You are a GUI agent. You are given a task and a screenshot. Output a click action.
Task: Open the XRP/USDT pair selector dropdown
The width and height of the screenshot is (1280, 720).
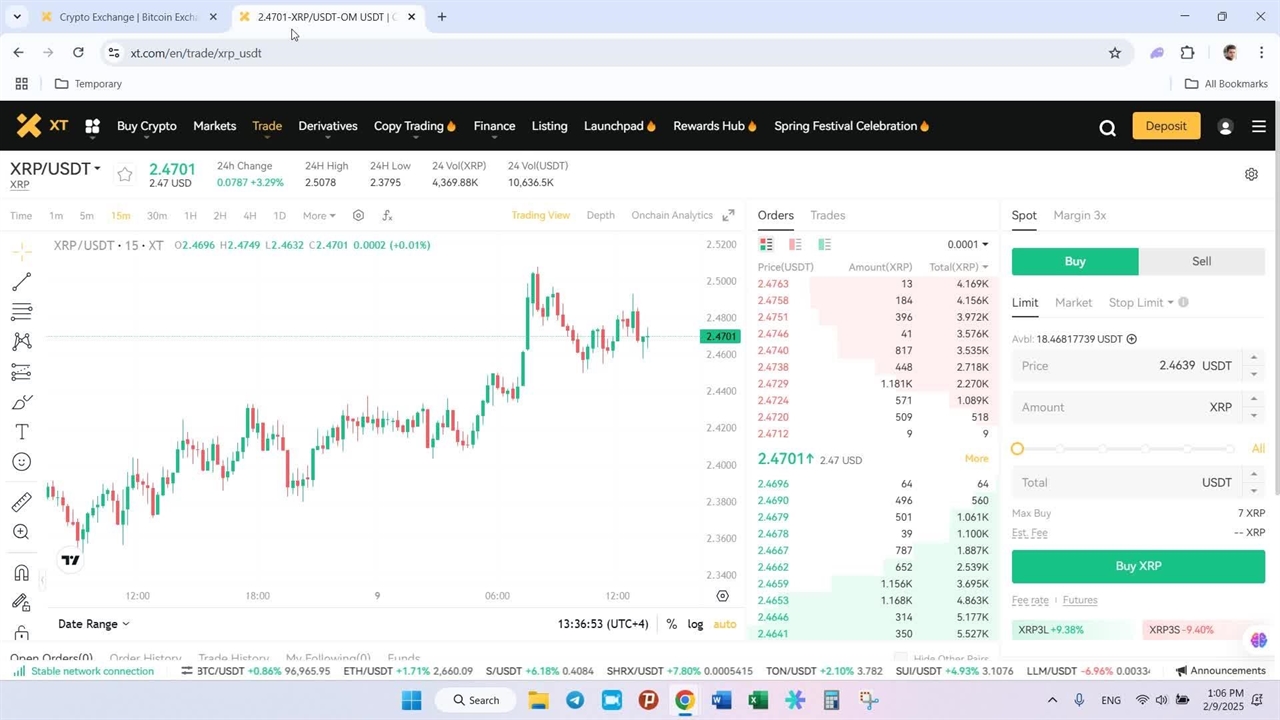56,169
